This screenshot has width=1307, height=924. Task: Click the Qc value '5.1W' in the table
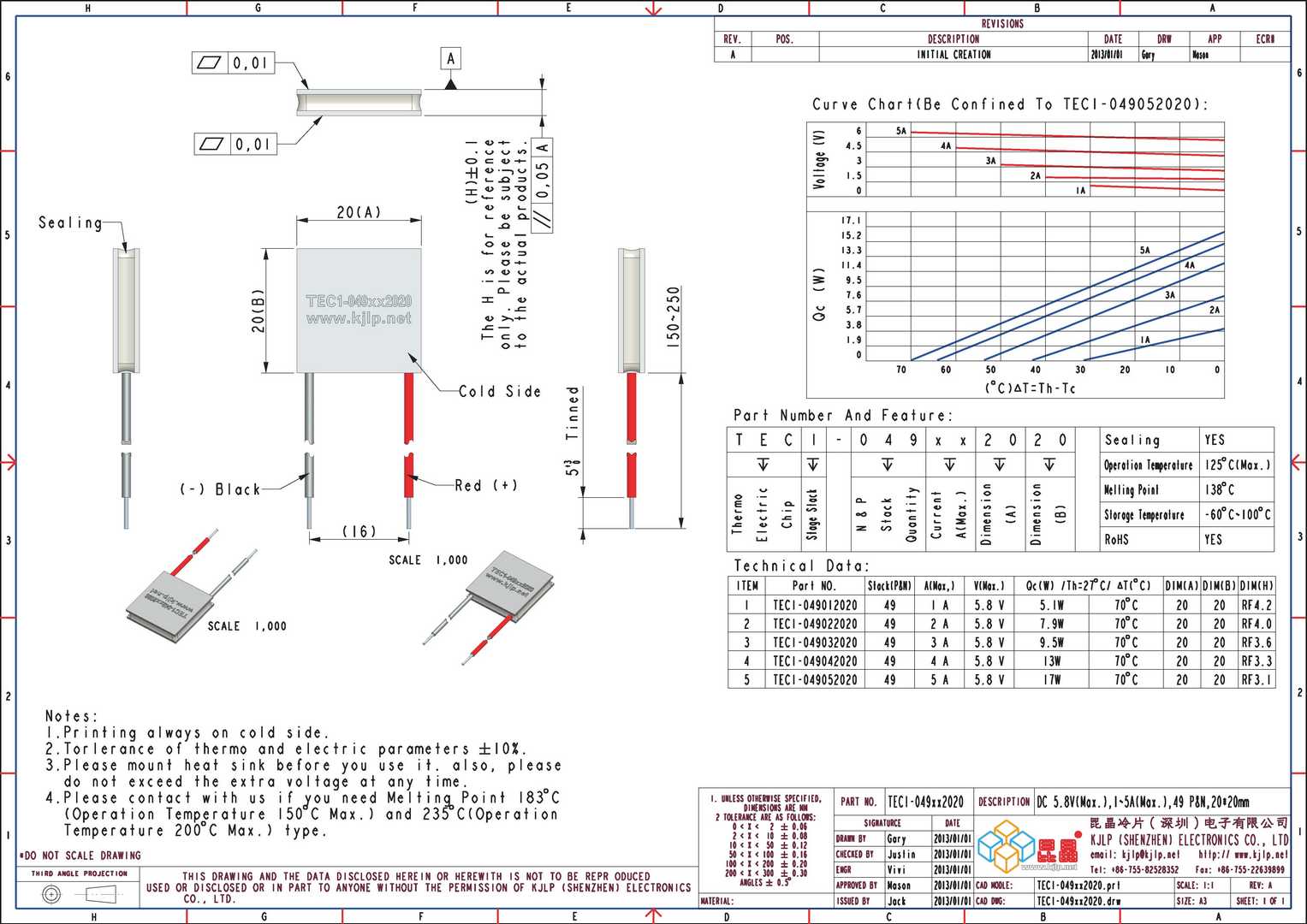(1052, 605)
